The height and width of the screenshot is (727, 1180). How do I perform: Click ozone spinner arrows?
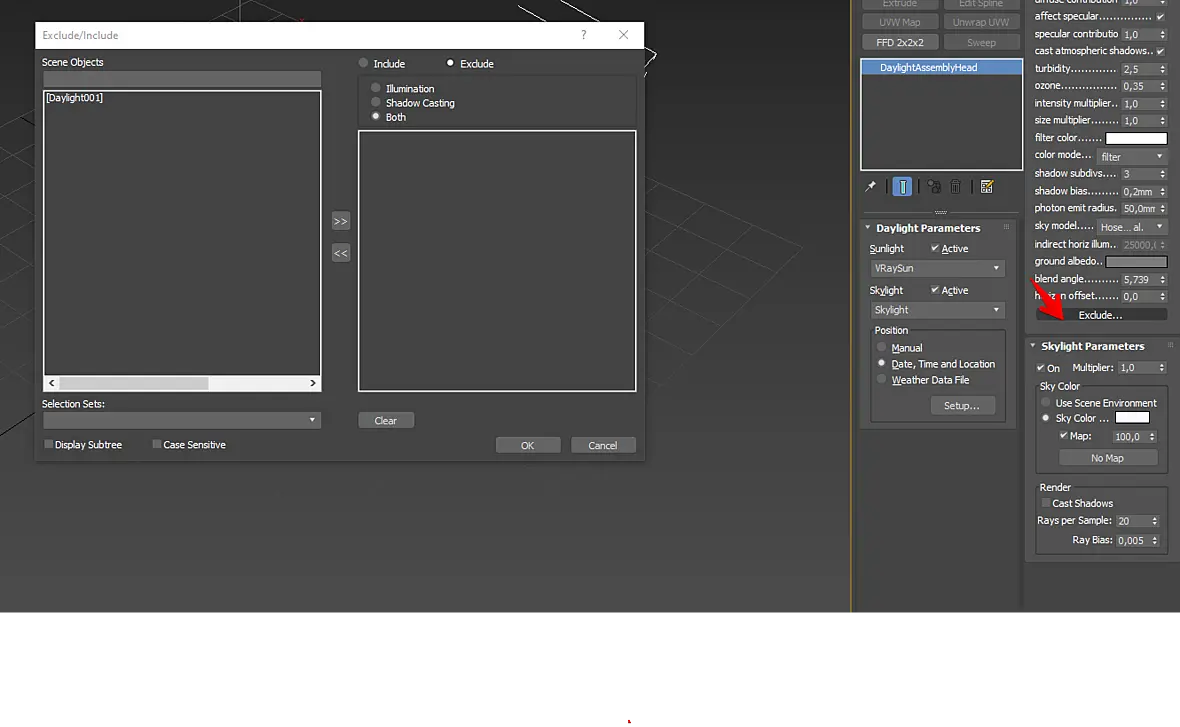pos(1163,87)
